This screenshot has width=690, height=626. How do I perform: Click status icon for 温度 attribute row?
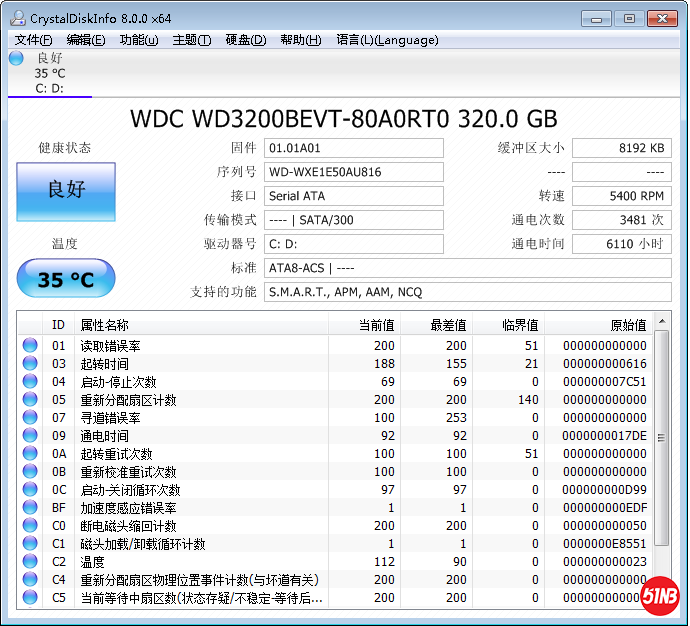30,561
